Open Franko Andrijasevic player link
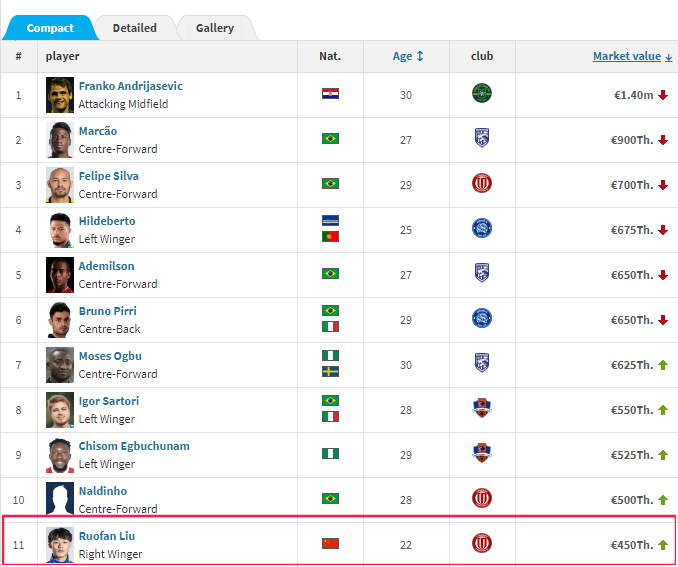 [x=131, y=86]
